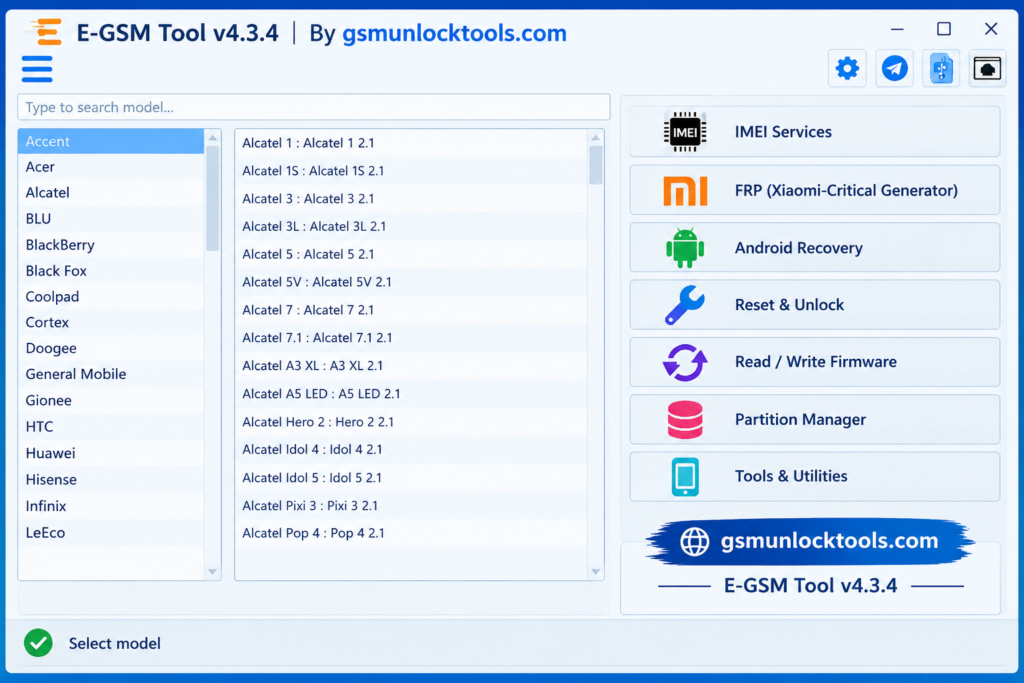
Task: Focus the model search field
Action: tap(313, 107)
